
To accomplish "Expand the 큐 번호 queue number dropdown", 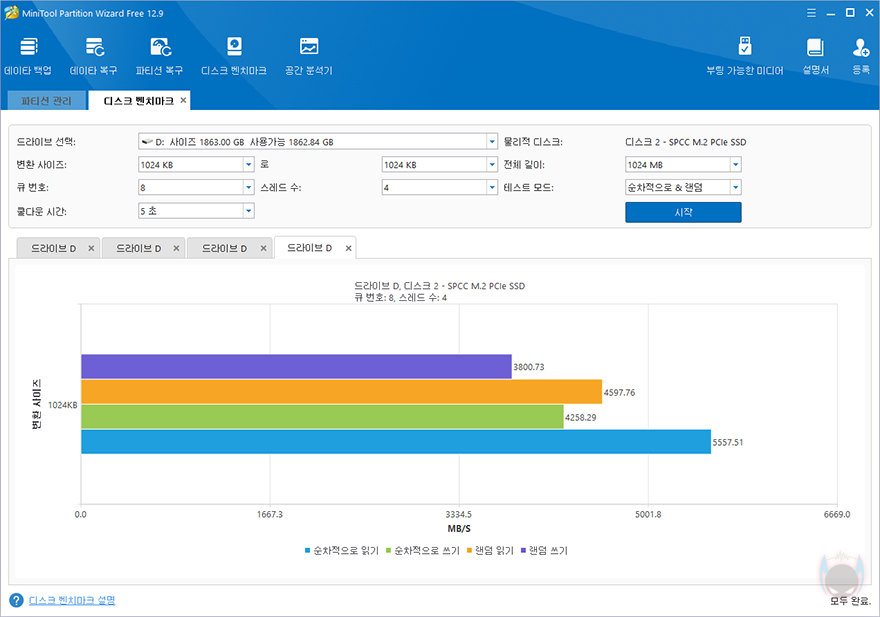I will click(x=249, y=188).
